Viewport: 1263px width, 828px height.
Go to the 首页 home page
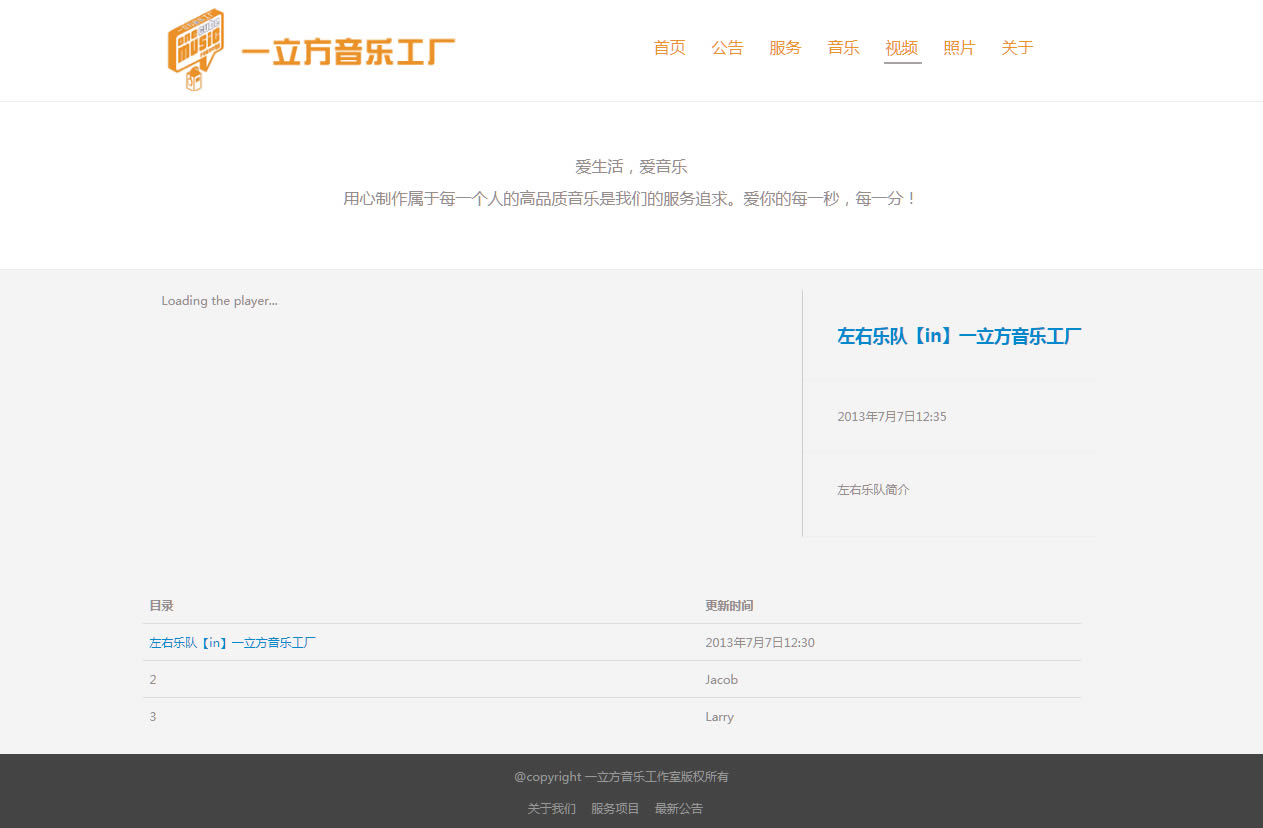point(669,48)
